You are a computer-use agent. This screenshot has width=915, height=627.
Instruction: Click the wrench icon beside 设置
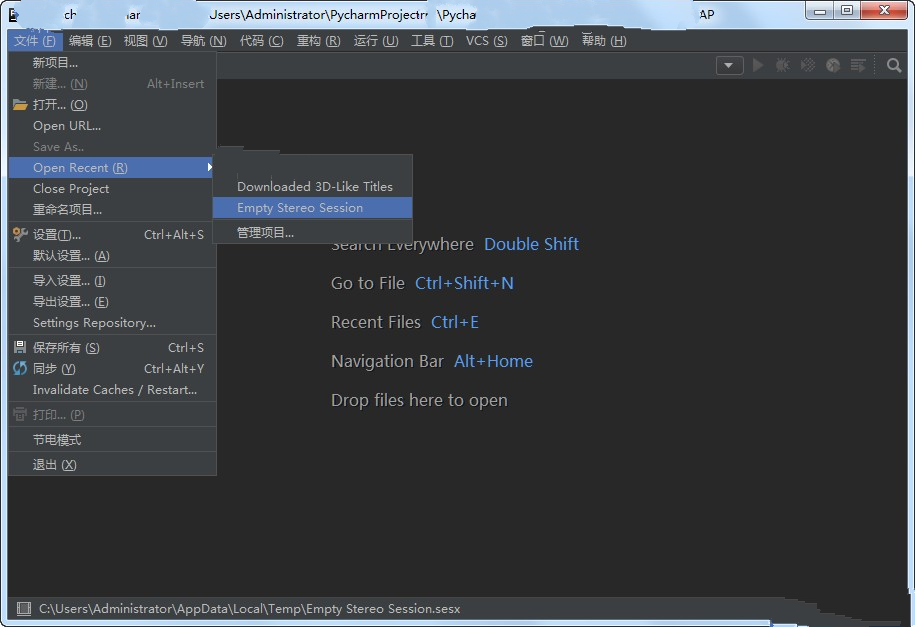click(x=20, y=235)
